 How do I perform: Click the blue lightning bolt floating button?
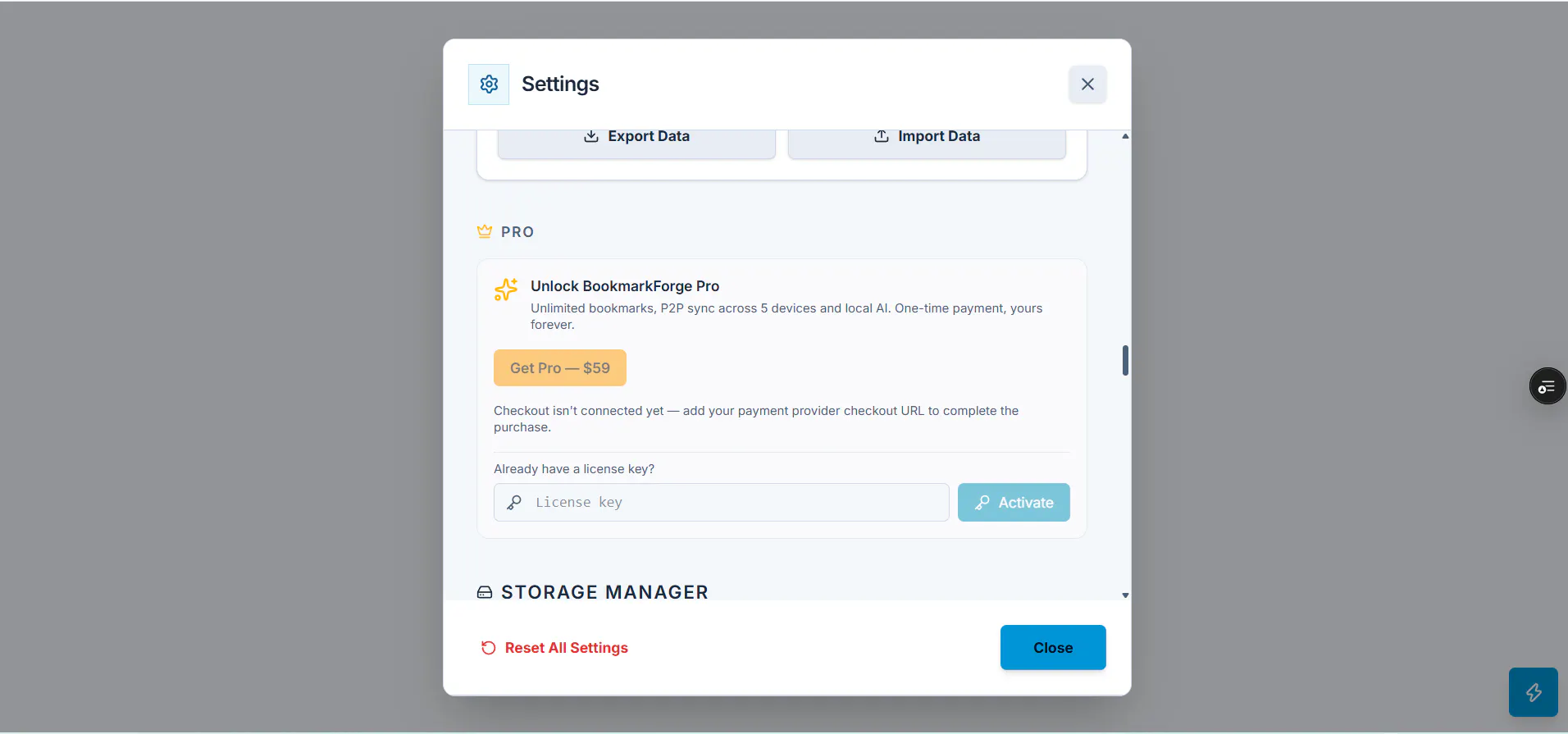[1534, 692]
